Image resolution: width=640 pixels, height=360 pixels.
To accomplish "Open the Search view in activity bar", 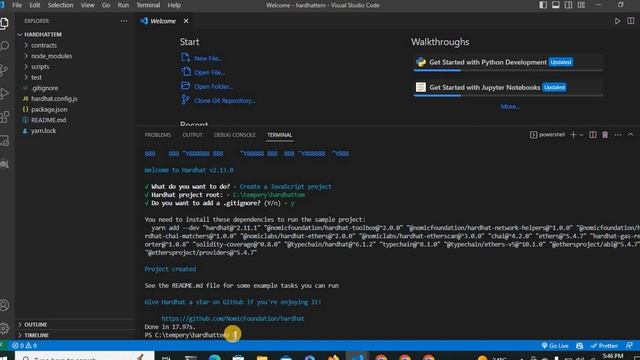I will 4,46.
